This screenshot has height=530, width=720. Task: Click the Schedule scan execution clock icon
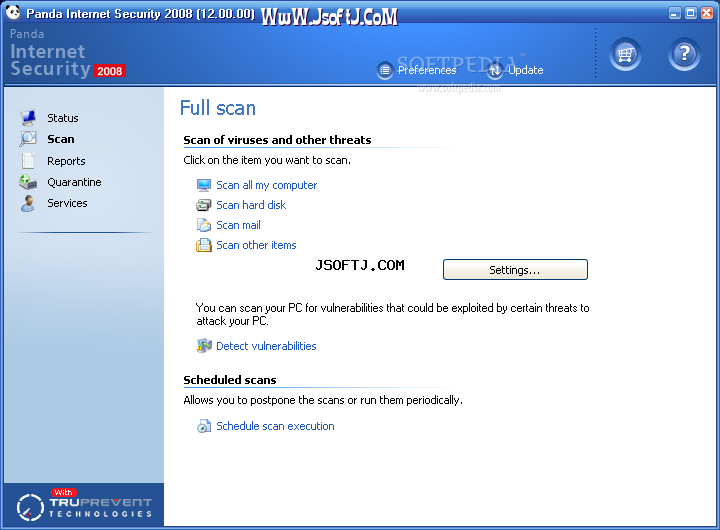tap(204, 426)
